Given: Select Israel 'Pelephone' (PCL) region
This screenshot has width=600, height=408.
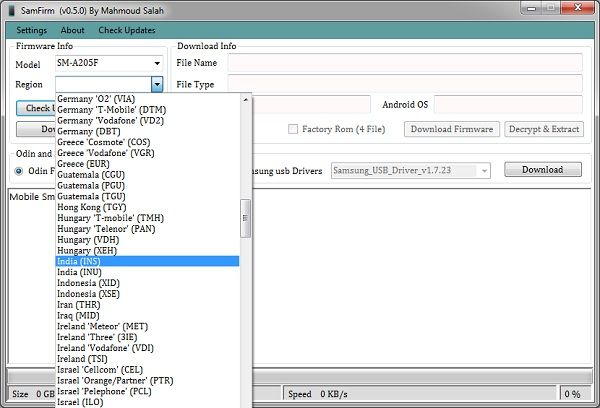Looking at the screenshot, I should [147, 392].
